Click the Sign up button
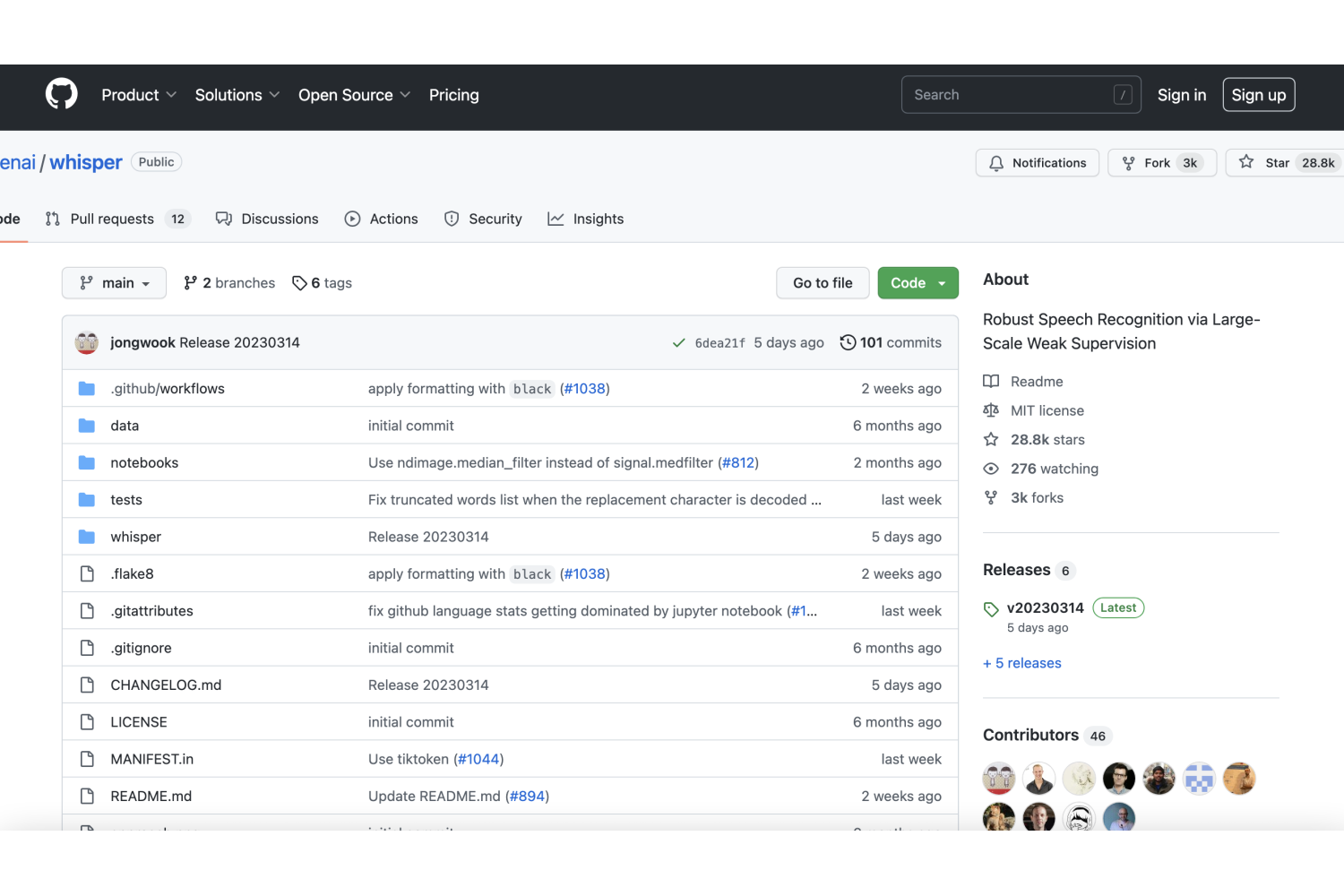This screenshot has height=896, width=1344. (1259, 95)
